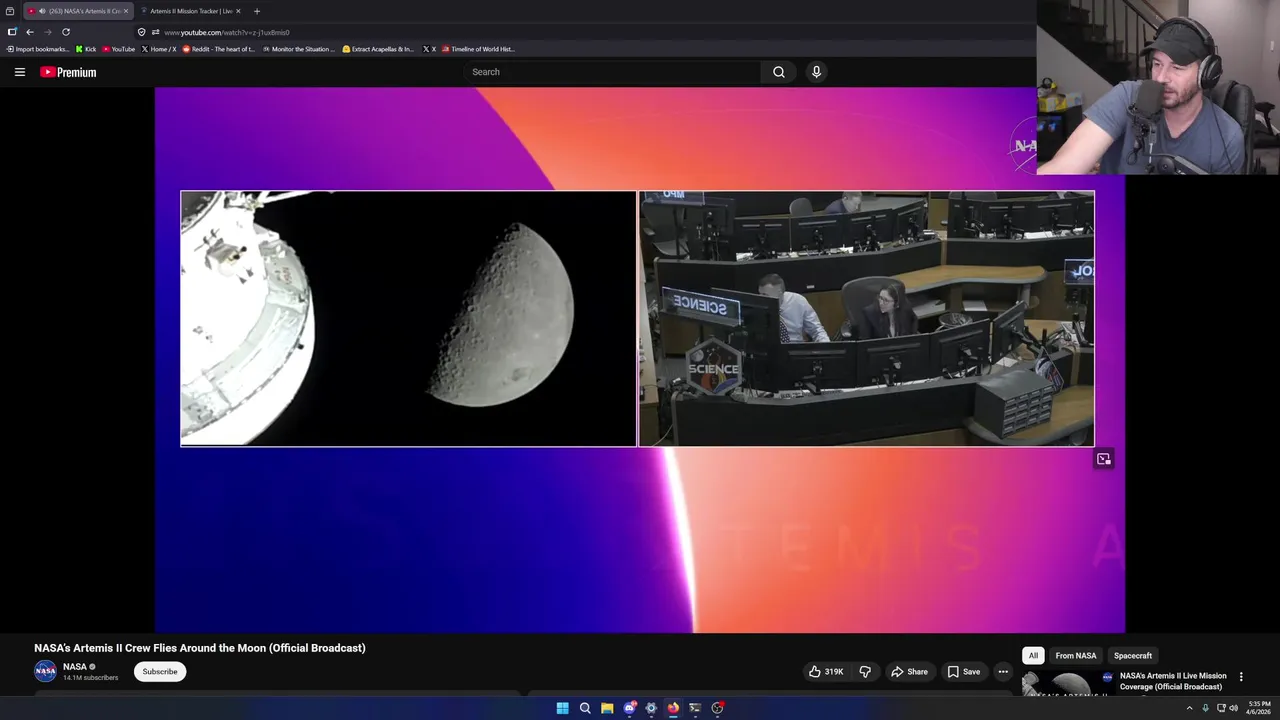Go back to the previous page
The width and height of the screenshot is (1280, 720).
point(30,32)
